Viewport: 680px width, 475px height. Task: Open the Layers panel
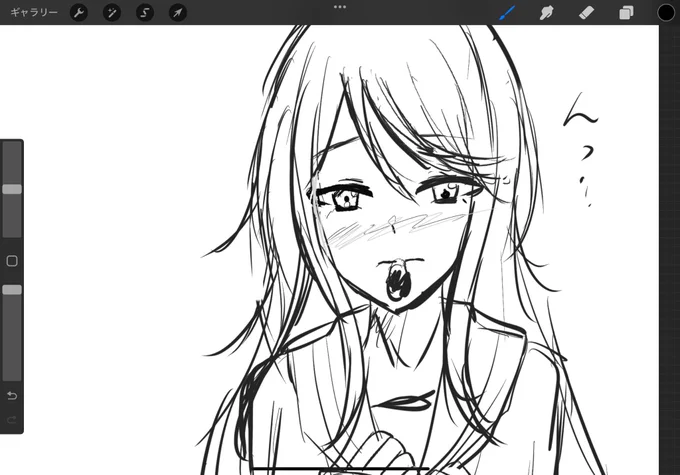[x=626, y=13]
